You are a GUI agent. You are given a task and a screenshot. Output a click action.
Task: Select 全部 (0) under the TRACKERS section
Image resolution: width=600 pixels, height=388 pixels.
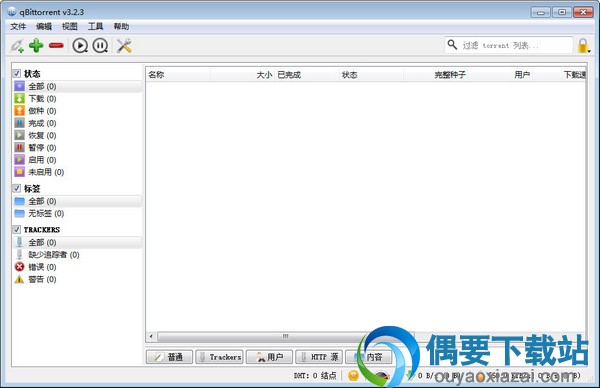click(78, 243)
